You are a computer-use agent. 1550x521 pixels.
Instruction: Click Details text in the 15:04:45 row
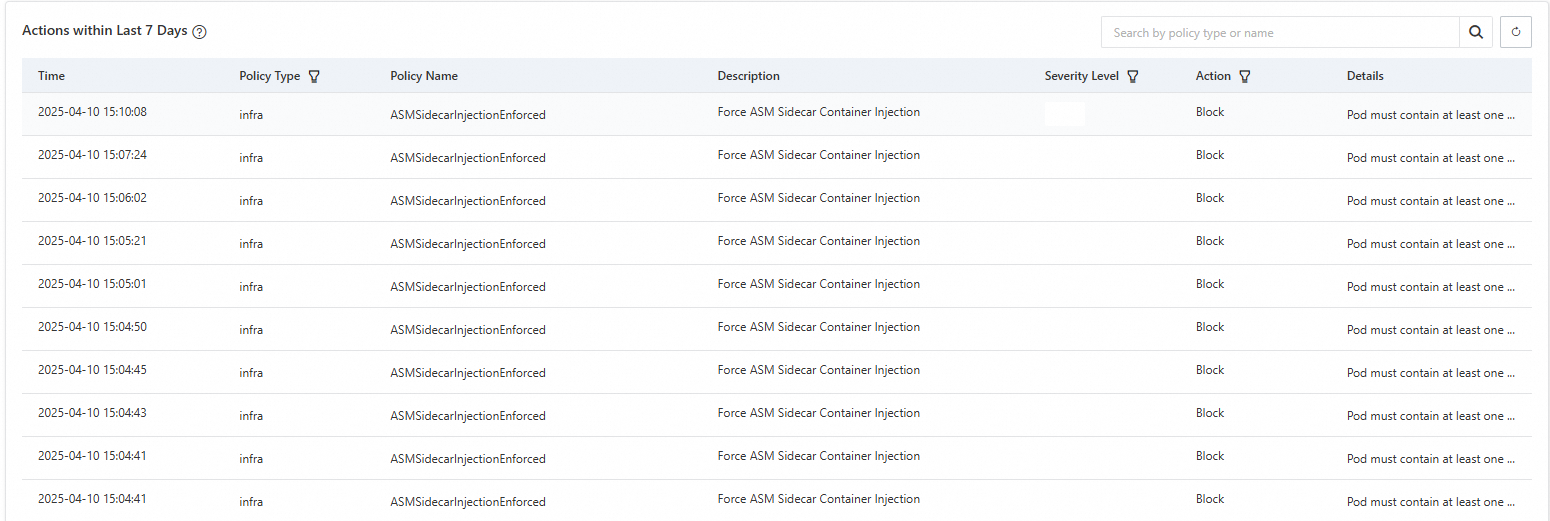pos(1430,373)
